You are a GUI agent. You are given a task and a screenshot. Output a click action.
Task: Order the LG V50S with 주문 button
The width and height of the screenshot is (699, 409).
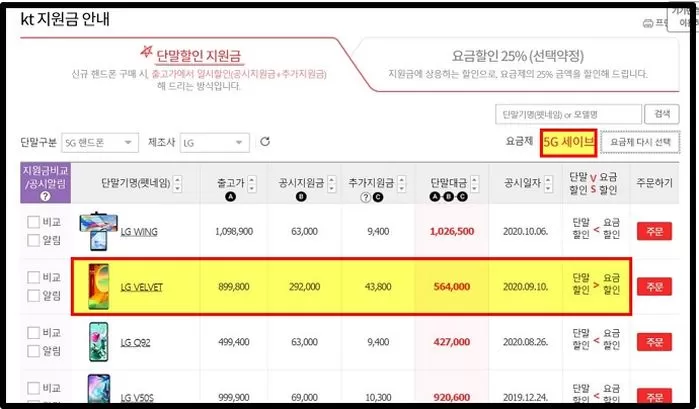click(654, 396)
